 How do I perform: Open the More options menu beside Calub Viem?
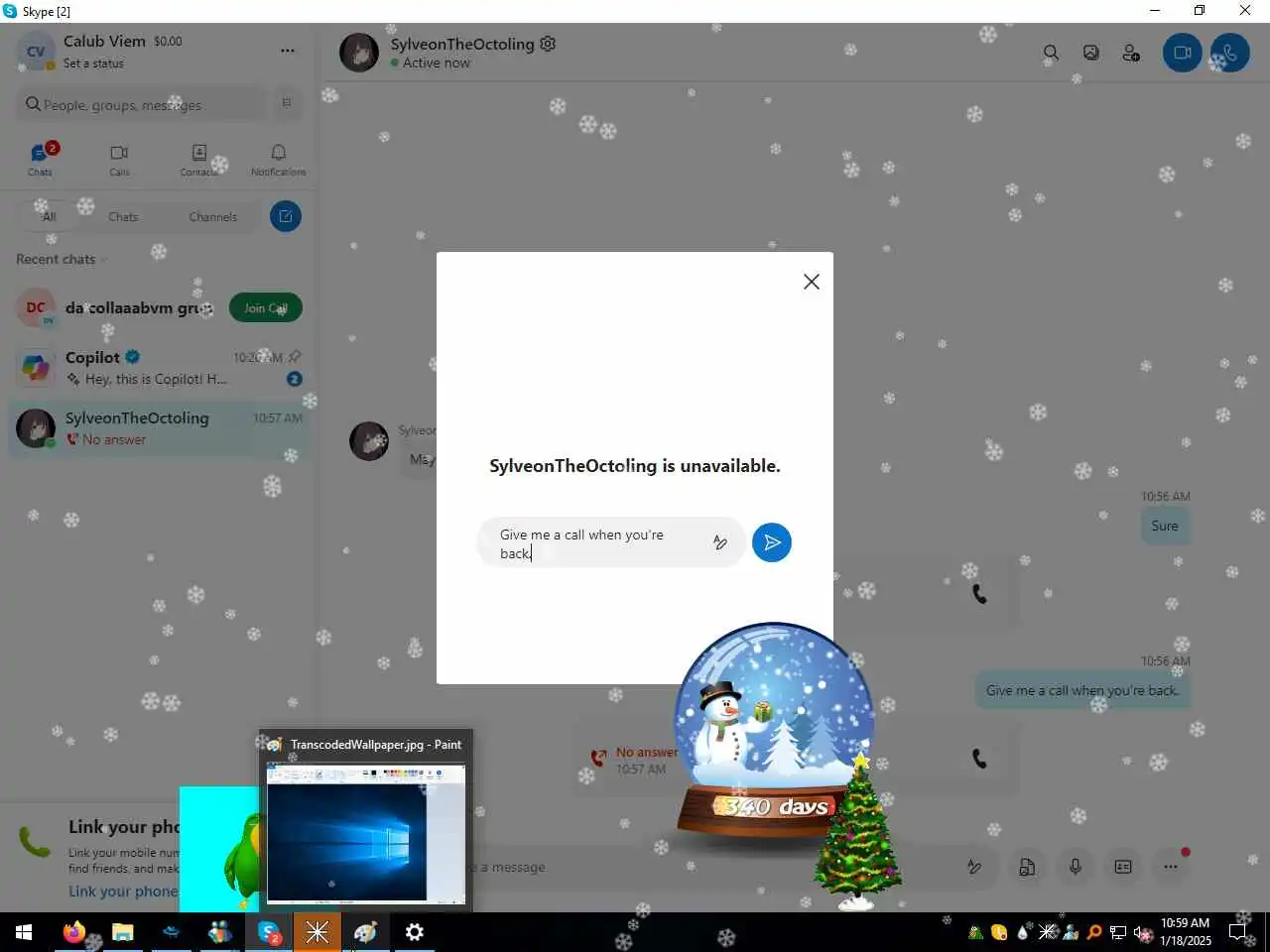[x=288, y=51]
